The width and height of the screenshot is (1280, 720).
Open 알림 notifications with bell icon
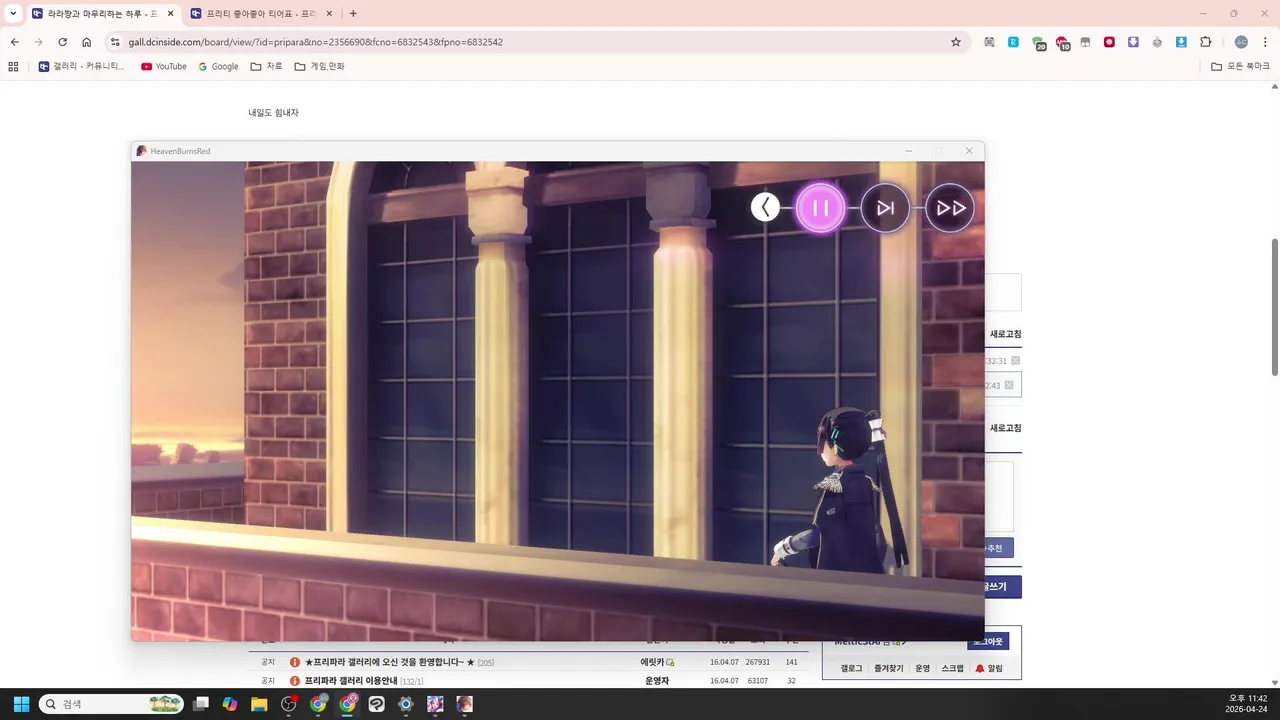[x=989, y=668]
